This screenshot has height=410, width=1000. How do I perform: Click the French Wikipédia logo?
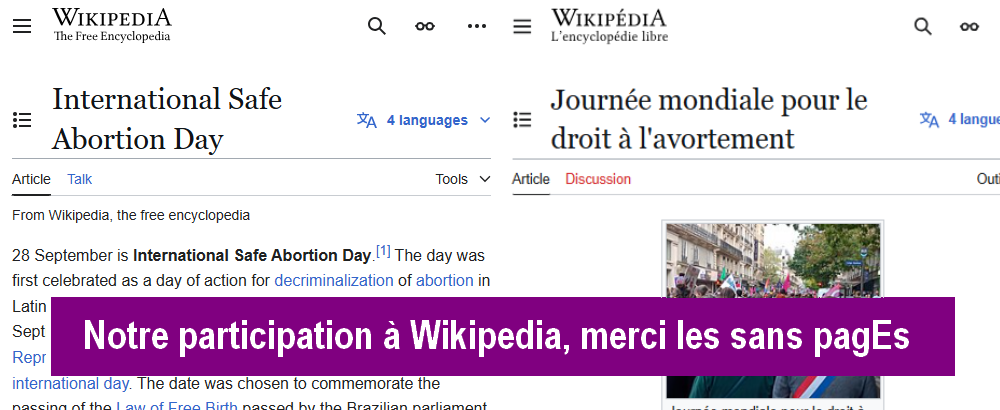click(x=610, y=26)
